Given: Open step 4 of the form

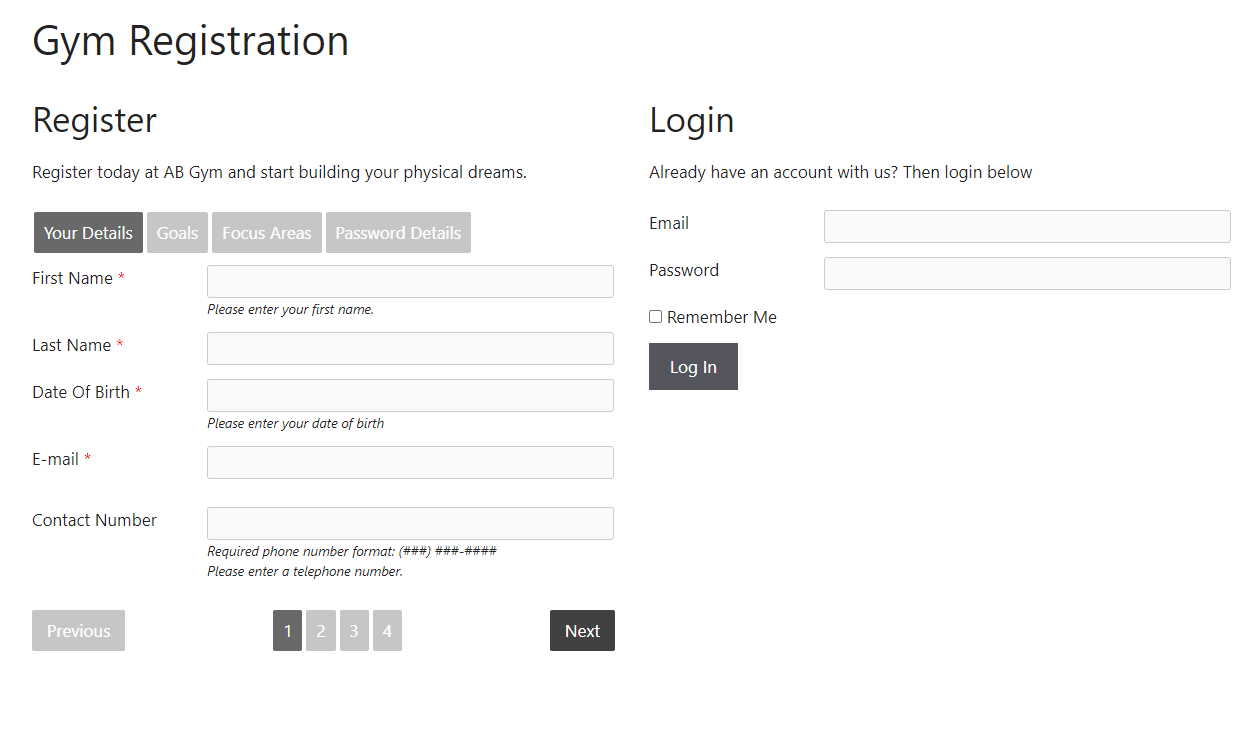Looking at the screenshot, I should point(387,631).
